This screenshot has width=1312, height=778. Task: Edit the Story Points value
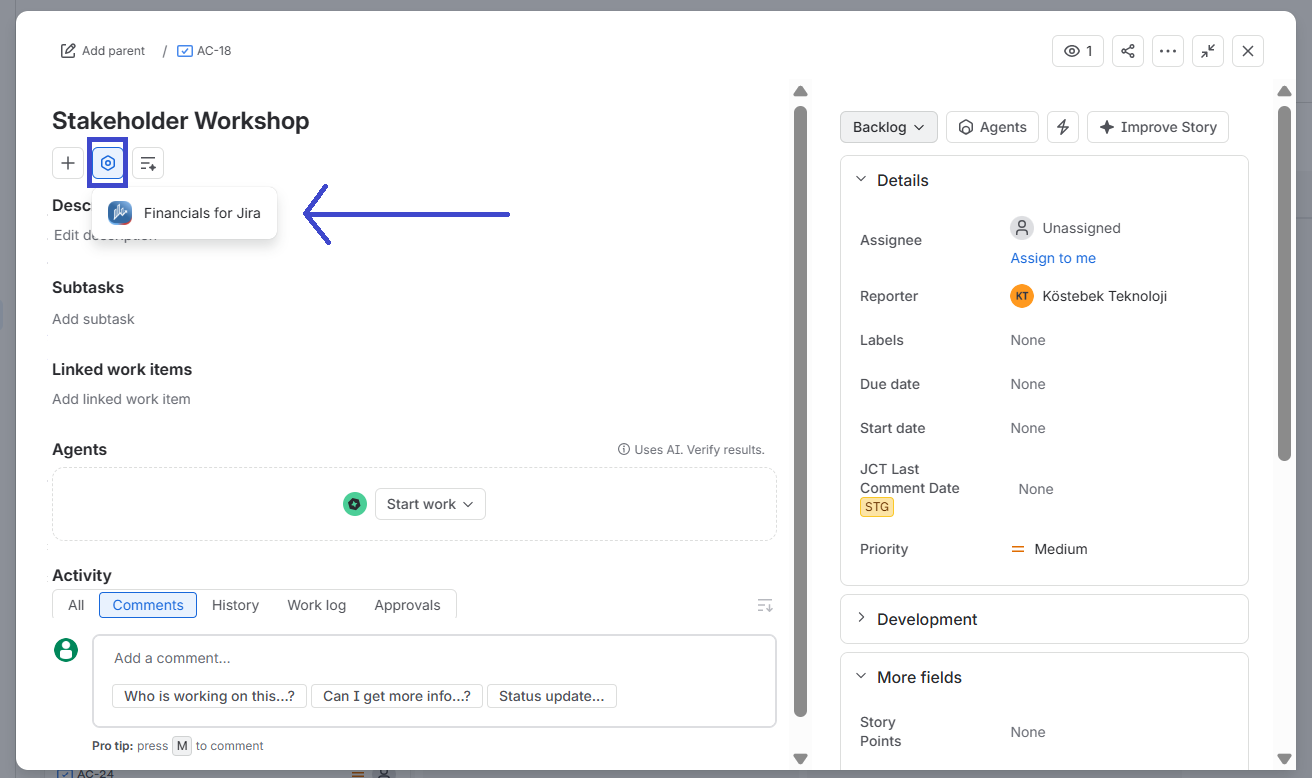pyautogui.click(x=1028, y=732)
